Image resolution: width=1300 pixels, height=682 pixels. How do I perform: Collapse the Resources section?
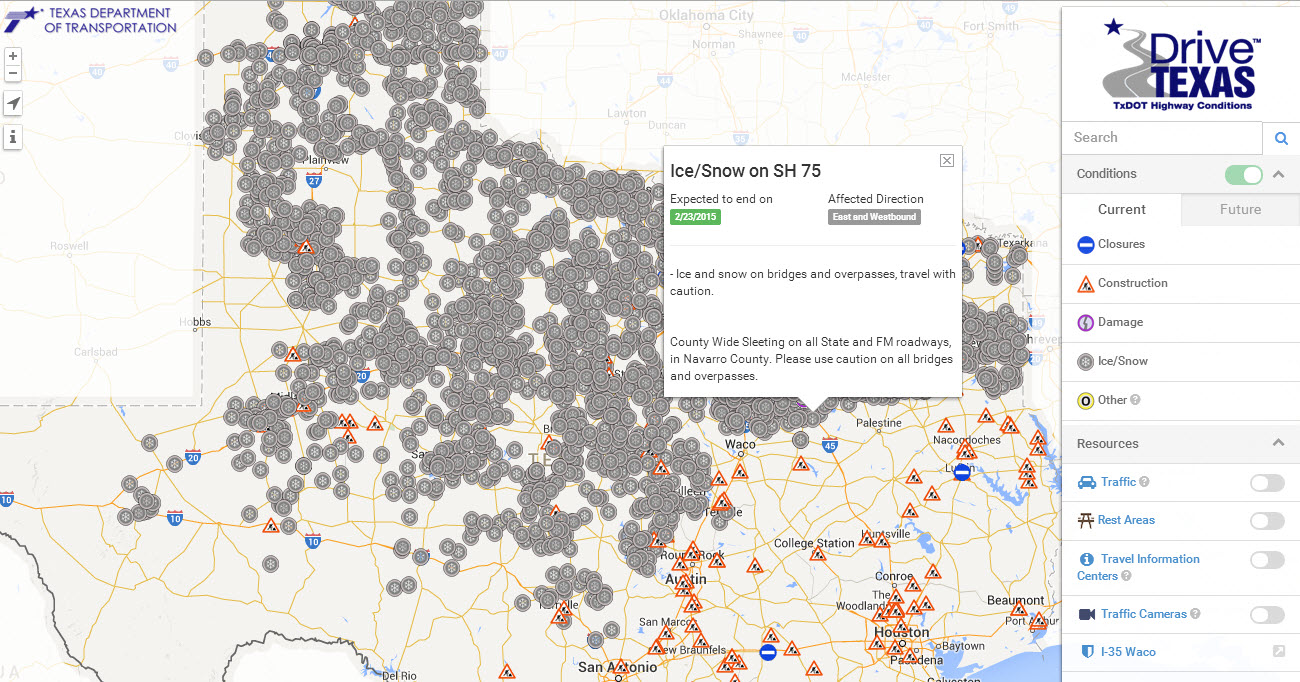[1279, 443]
